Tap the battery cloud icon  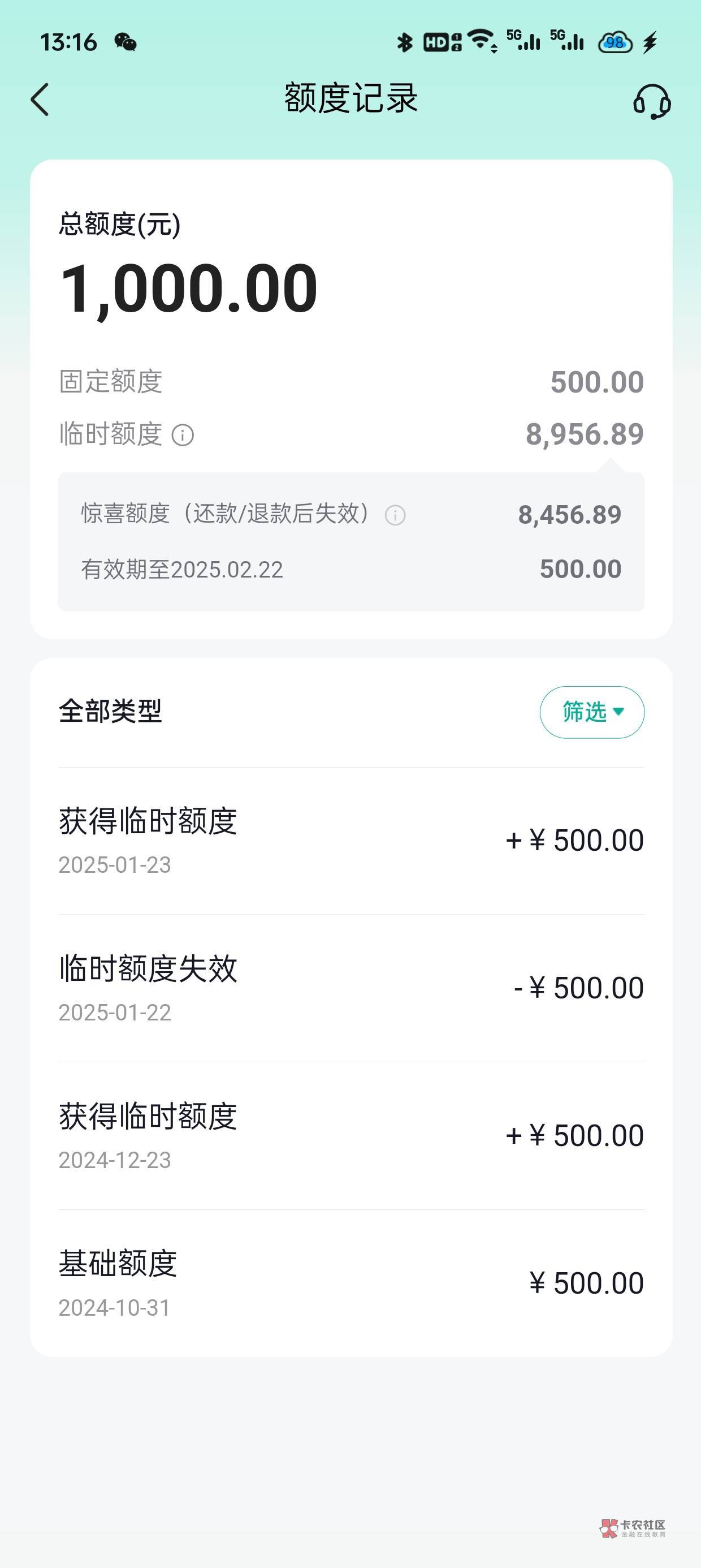pos(615,42)
